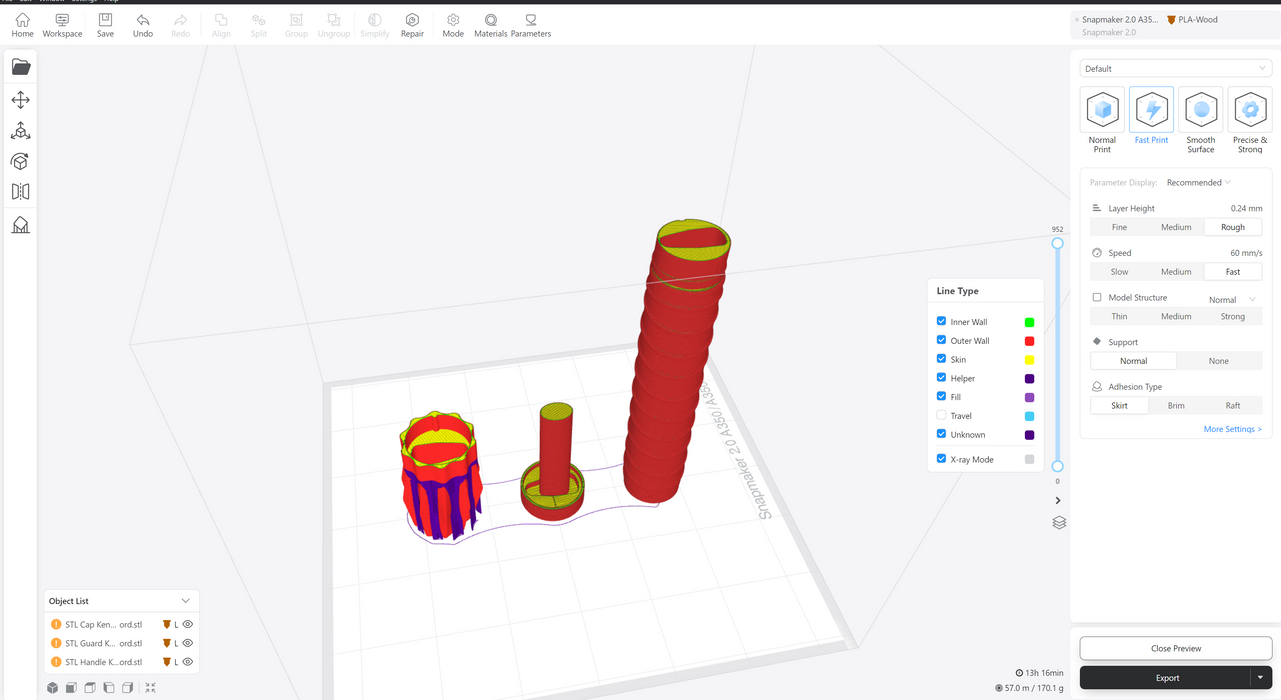
Task: Open the Workspace from the top toolbar
Action: [x=62, y=25]
